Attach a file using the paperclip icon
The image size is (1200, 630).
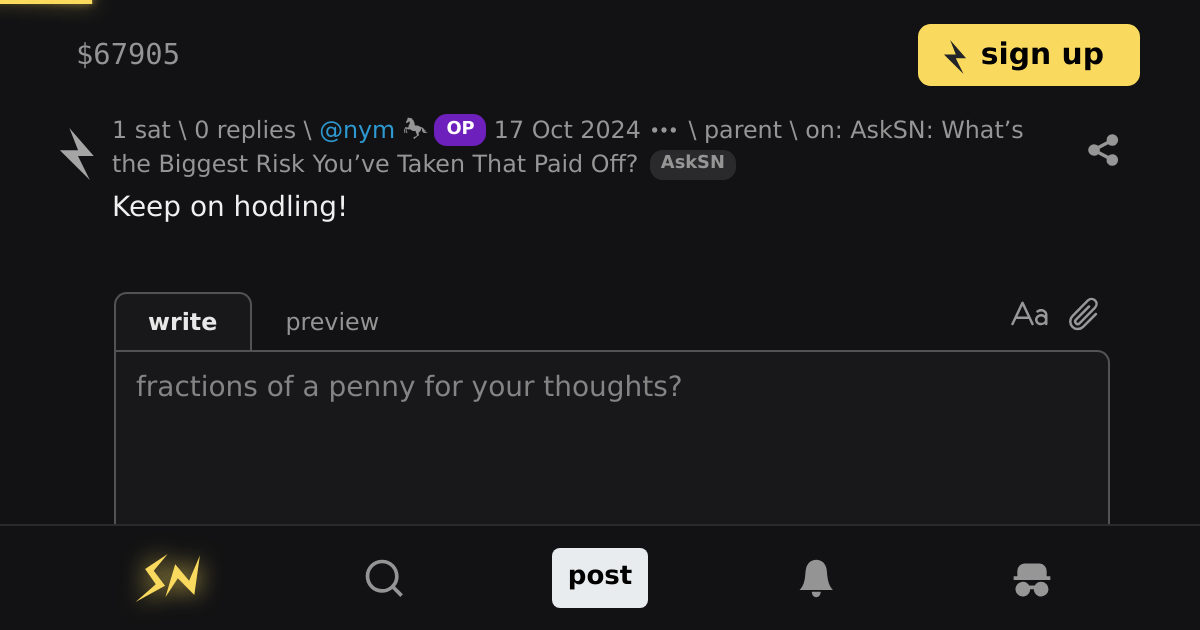coord(1083,314)
